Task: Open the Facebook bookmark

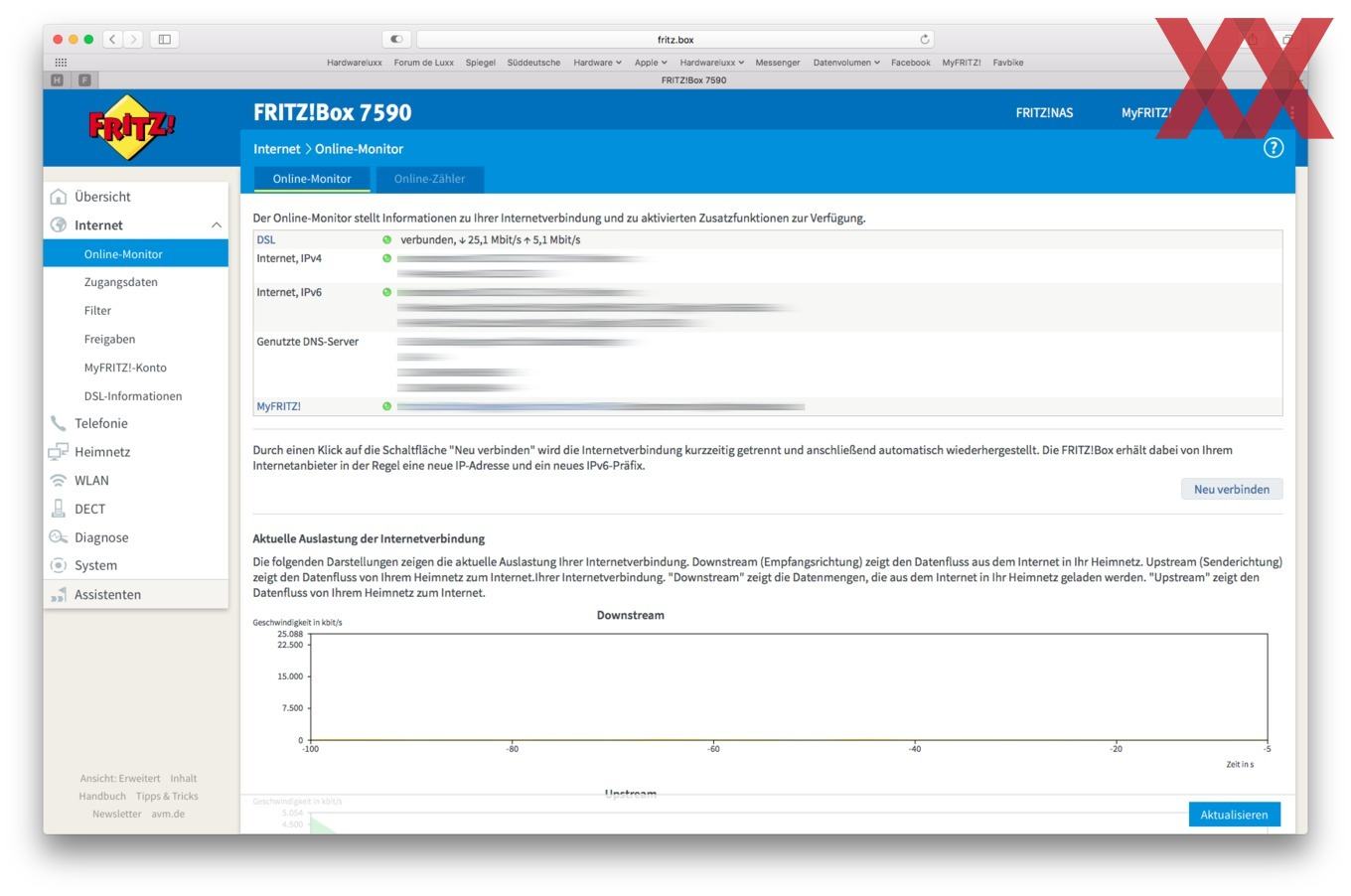Action: 911,63
